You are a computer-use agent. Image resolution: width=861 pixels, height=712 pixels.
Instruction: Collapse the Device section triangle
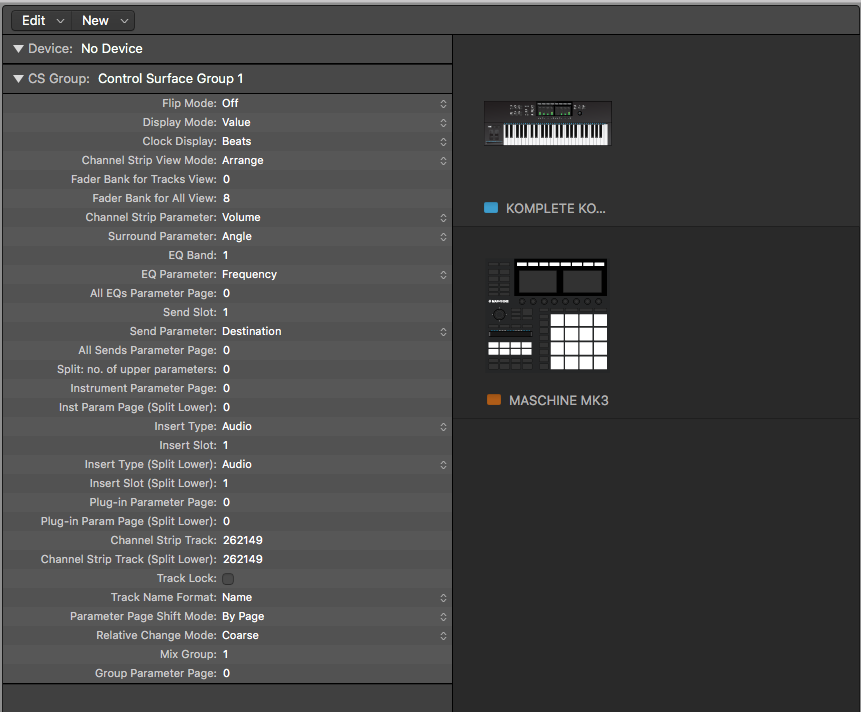click(x=18, y=49)
